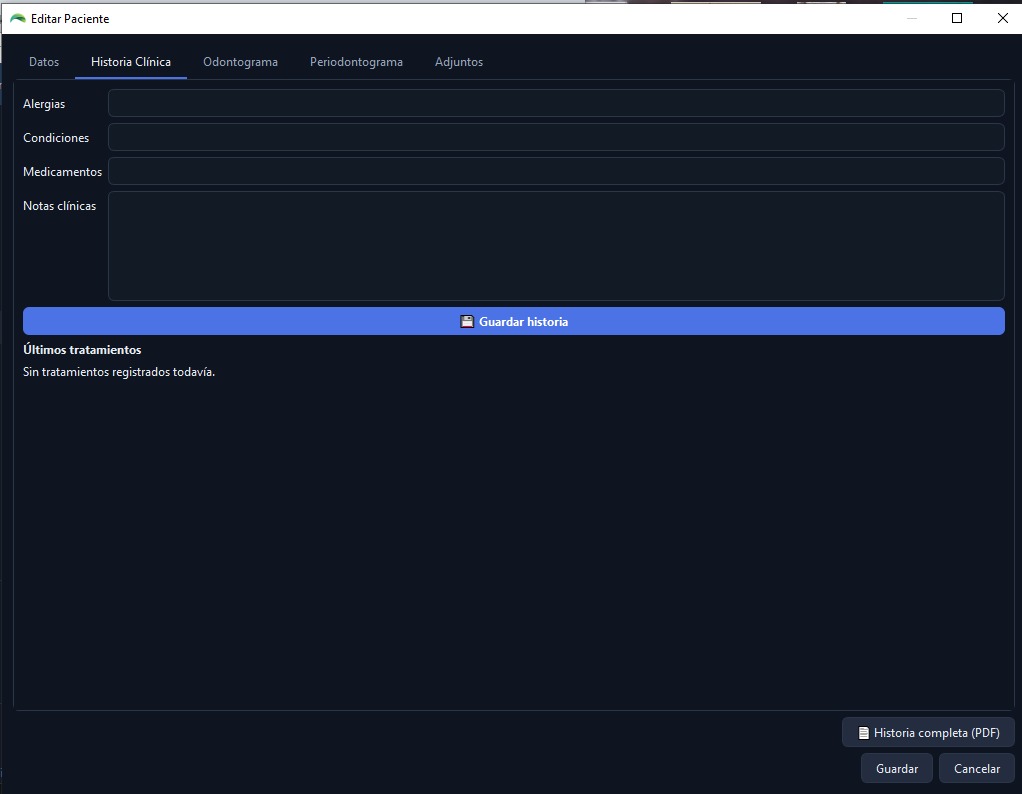
Task: Click the Editar Paciente window title
Action: [x=70, y=19]
